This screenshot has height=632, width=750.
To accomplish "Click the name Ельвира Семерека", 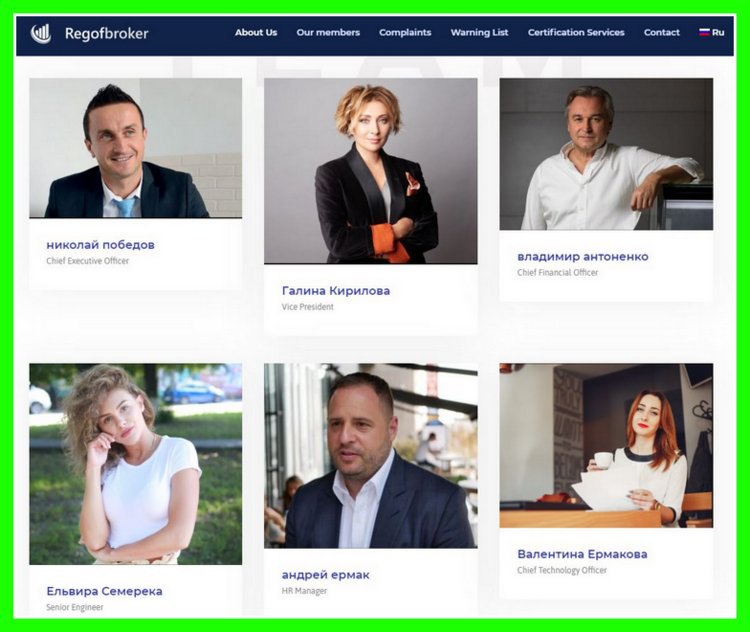I will click(104, 591).
